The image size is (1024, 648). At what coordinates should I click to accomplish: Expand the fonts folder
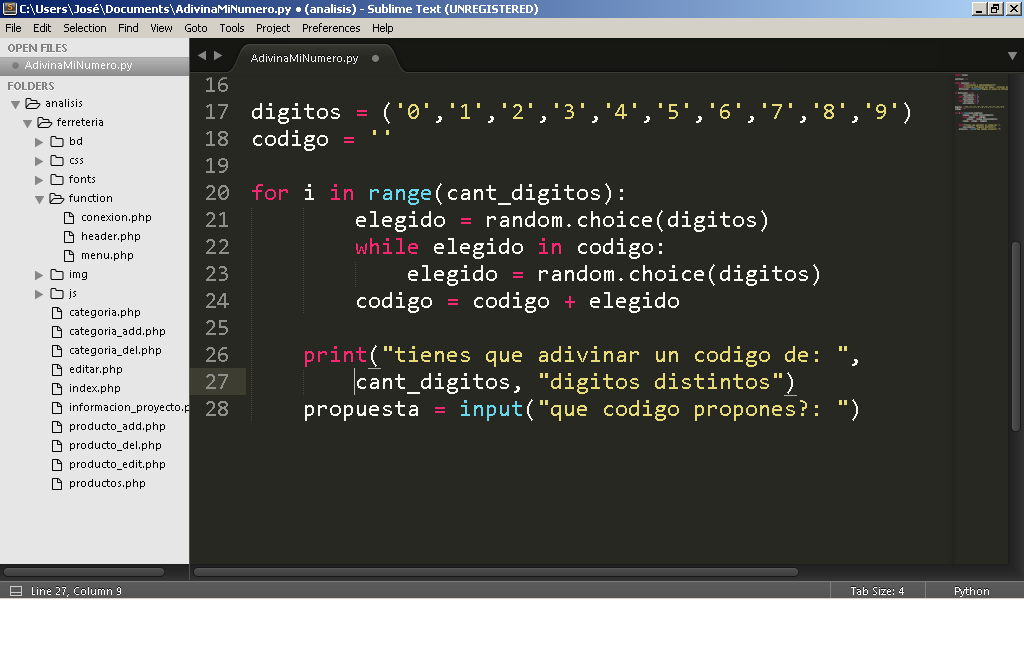coord(39,180)
